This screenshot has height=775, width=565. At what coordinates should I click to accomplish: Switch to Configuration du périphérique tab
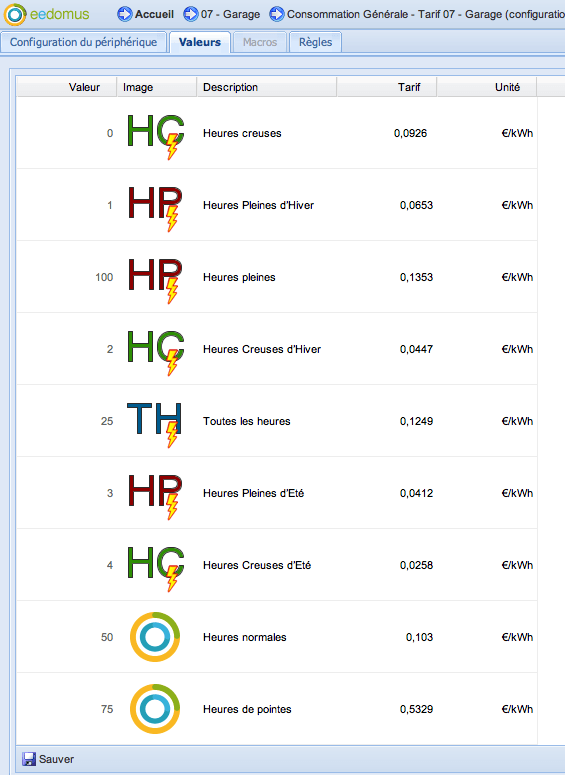coord(84,42)
